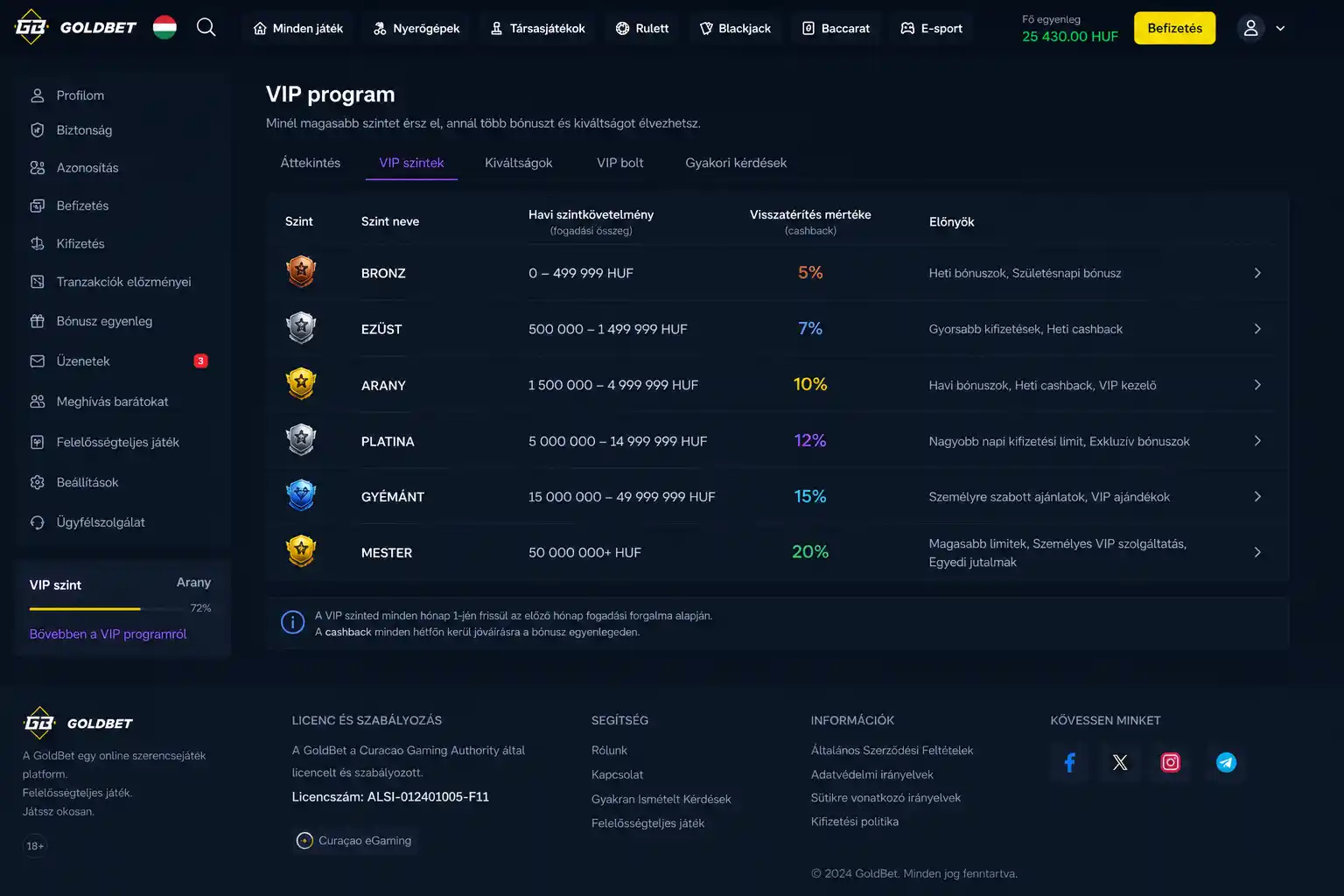Open Adatvédelmi irányelvek link

point(872,775)
